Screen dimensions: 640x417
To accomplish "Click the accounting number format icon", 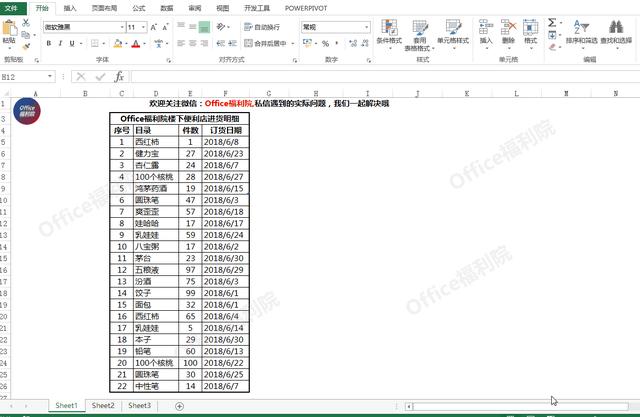I will (x=307, y=43).
